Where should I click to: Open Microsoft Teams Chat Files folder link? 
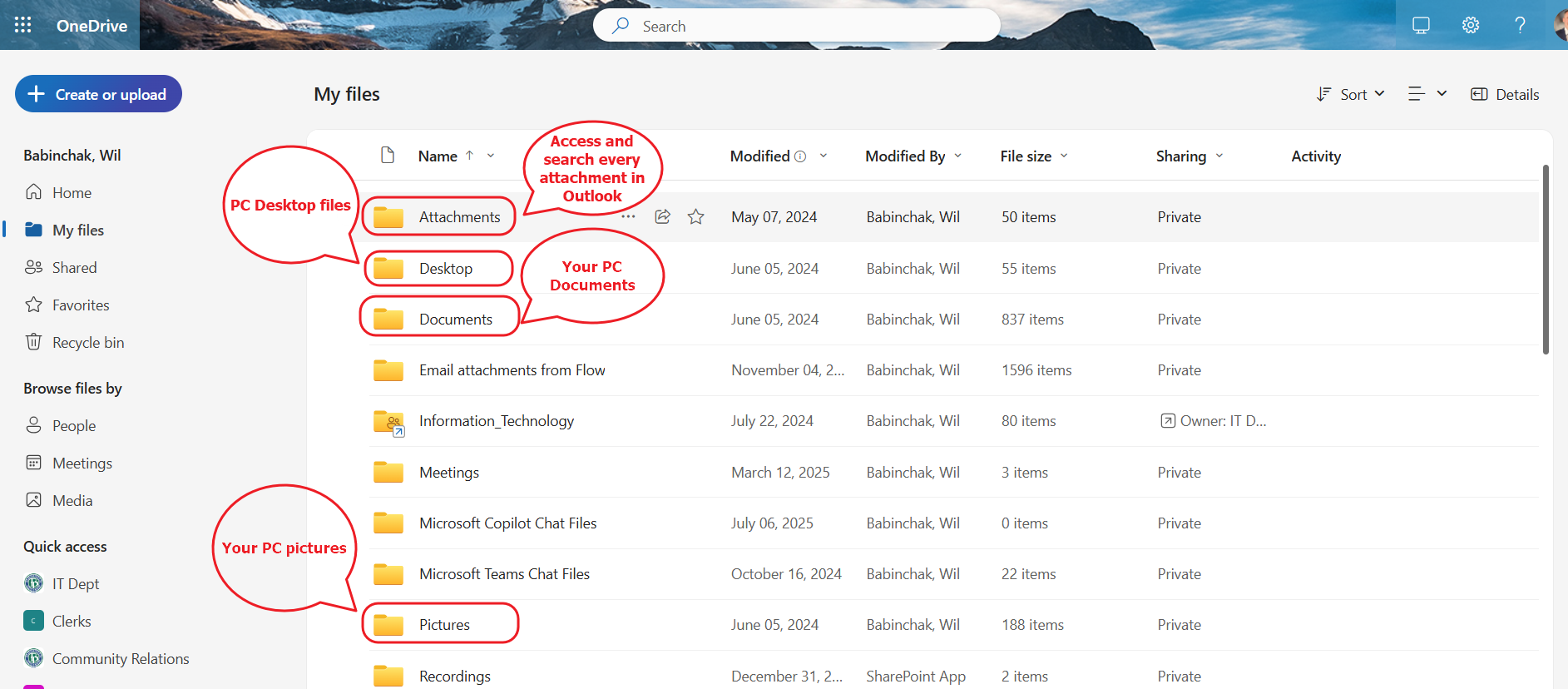pyautogui.click(x=504, y=573)
